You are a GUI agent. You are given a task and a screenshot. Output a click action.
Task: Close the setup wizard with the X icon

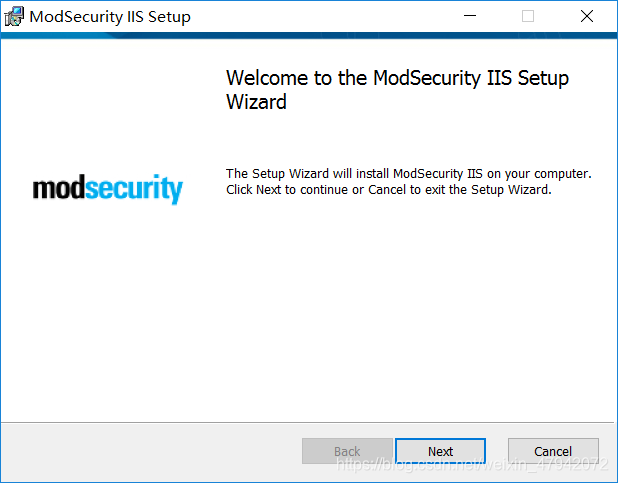[587, 16]
